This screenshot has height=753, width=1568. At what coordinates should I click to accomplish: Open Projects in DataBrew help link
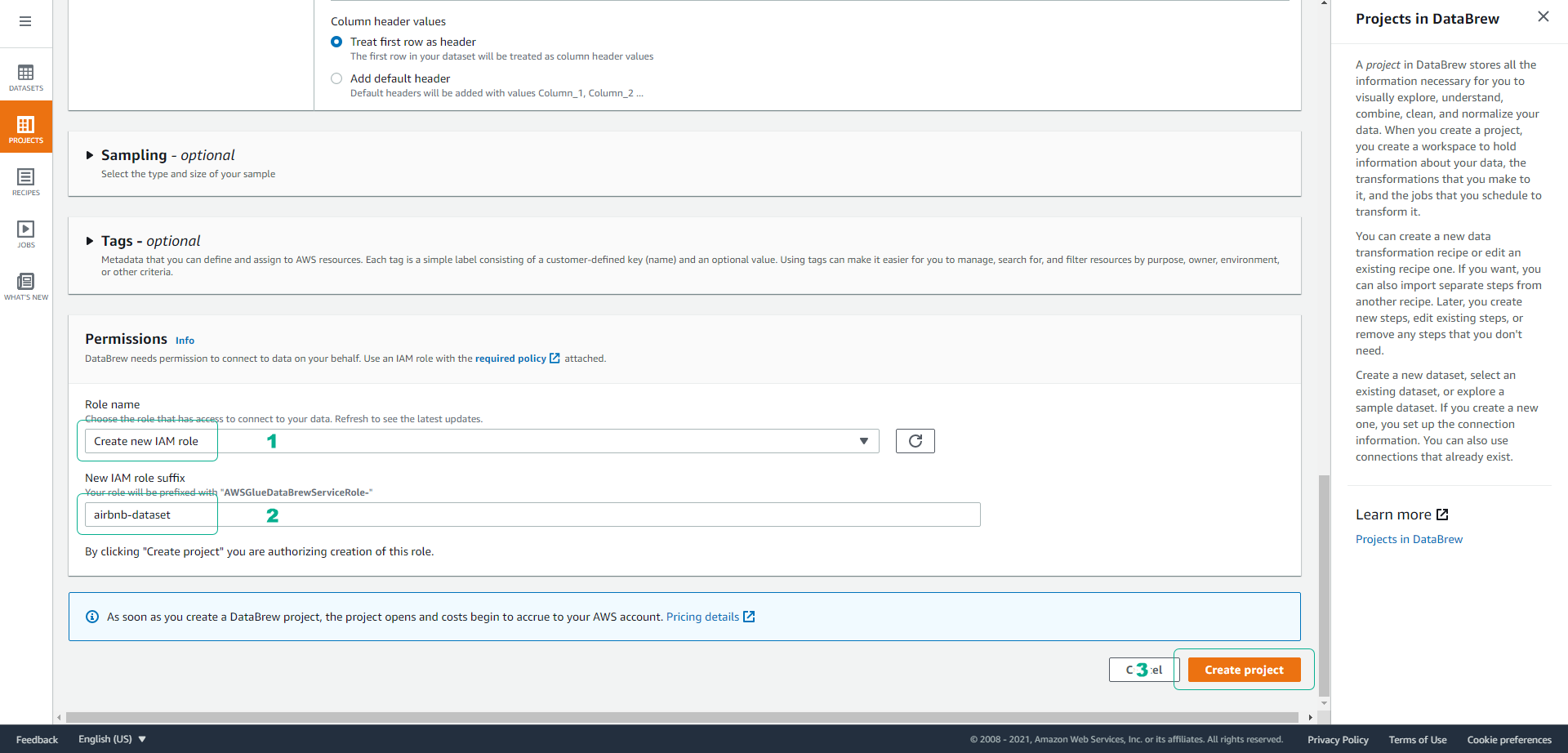[x=1409, y=539]
